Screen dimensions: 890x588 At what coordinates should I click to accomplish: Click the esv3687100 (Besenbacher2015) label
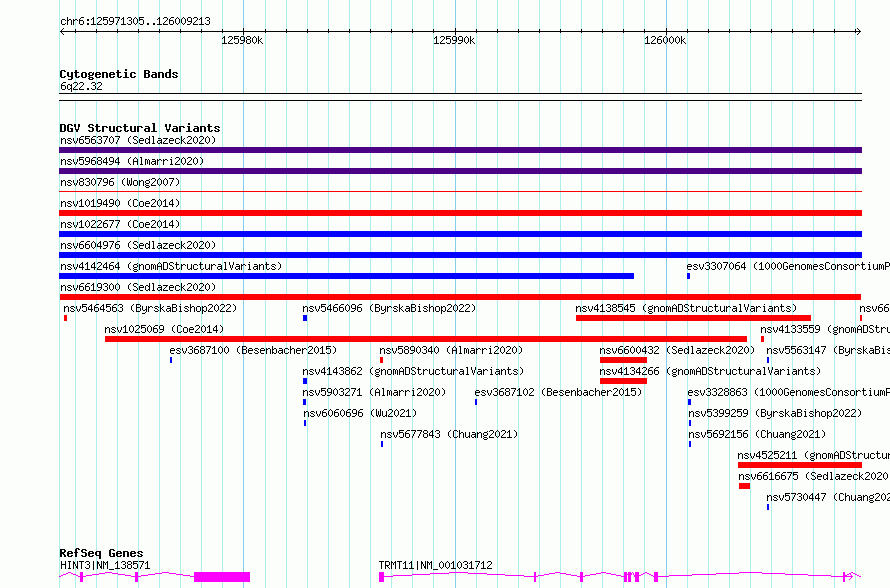pyautogui.click(x=253, y=350)
